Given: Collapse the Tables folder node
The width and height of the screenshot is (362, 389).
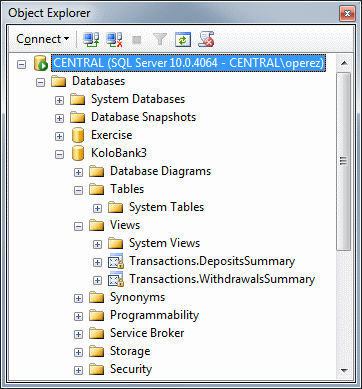Looking at the screenshot, I should pos(78,190).
